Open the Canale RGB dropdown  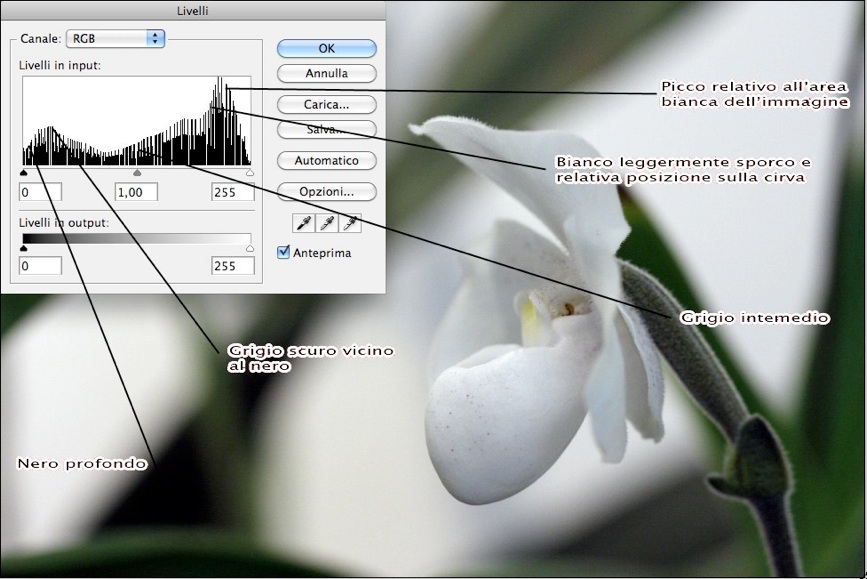click(x=115, y=38)
